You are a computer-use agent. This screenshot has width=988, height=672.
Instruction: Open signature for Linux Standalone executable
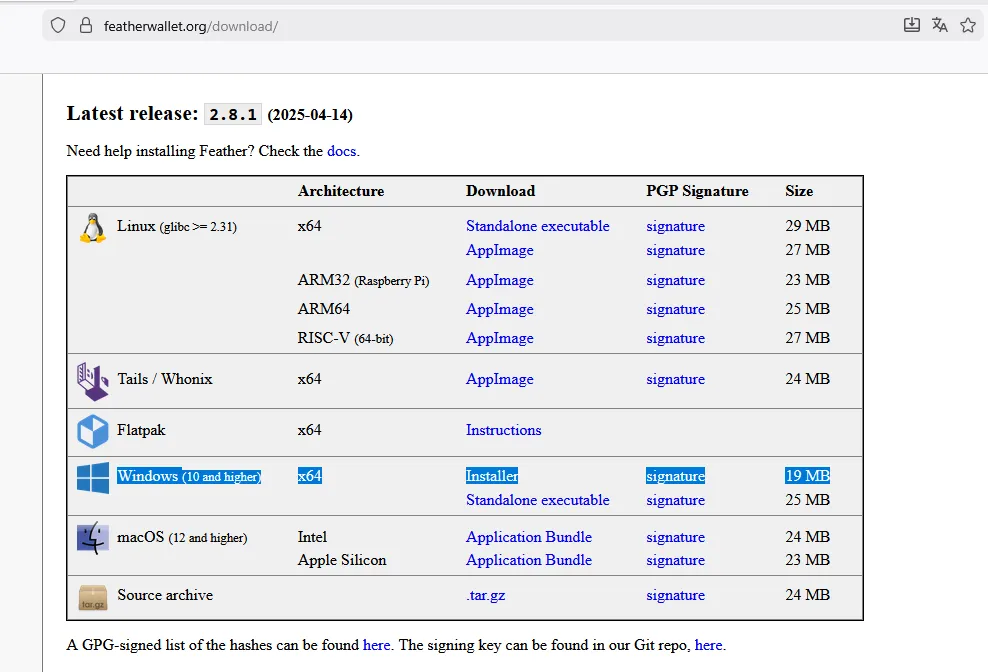pyautogui.click(x=675, y=226)
